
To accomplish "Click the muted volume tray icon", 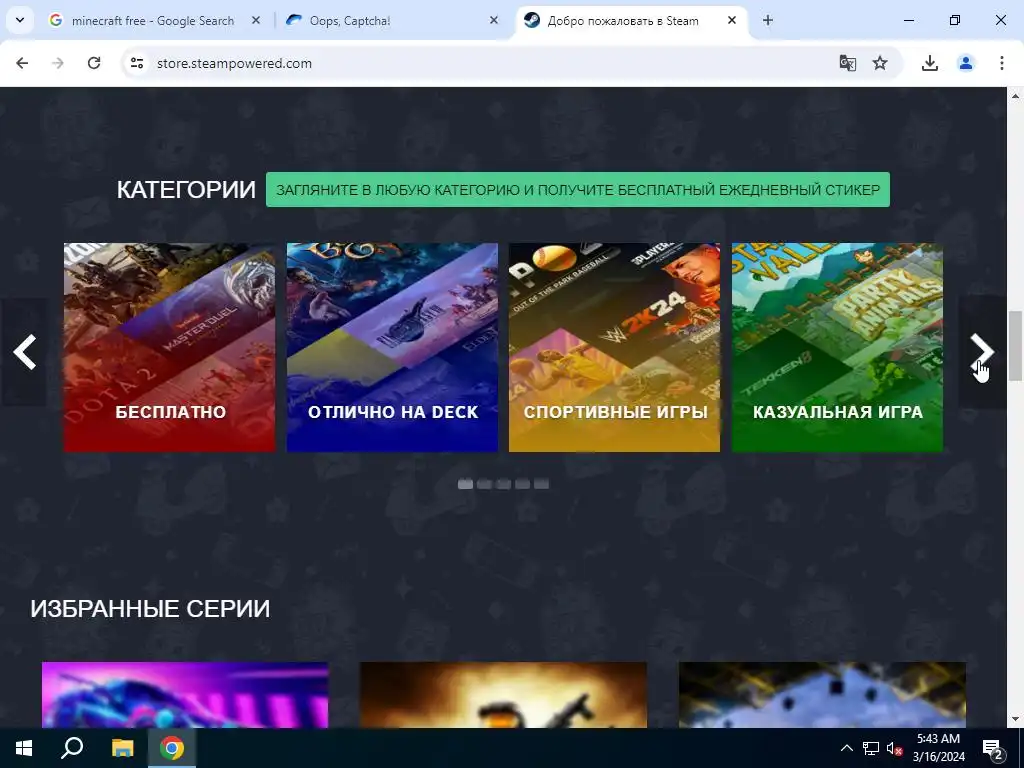I will [x=894, y=748].
